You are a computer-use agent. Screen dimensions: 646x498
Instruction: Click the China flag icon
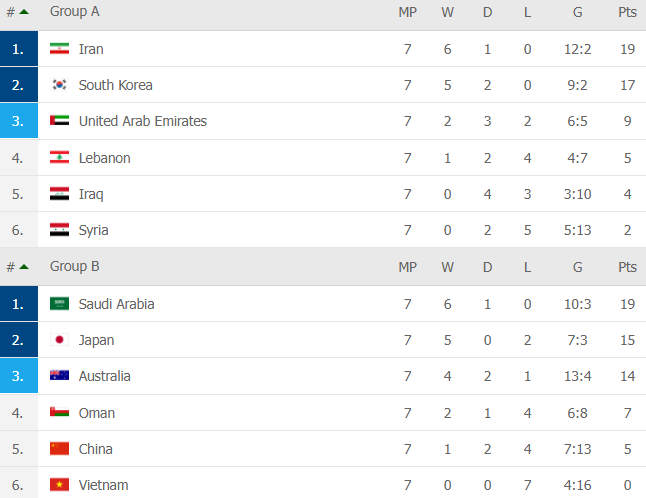(59, 448)
